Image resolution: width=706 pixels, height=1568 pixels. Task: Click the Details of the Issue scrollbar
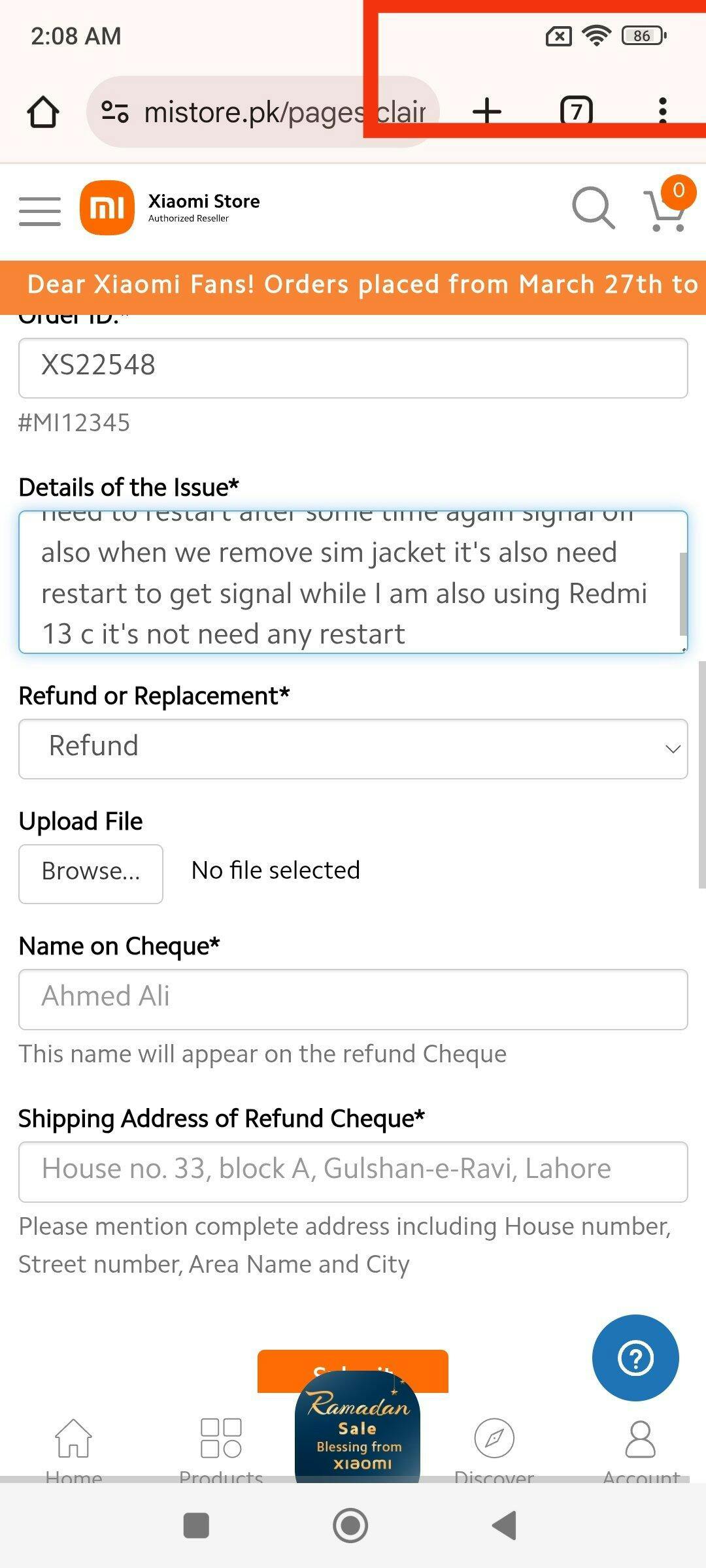click(x=683, y=593)
